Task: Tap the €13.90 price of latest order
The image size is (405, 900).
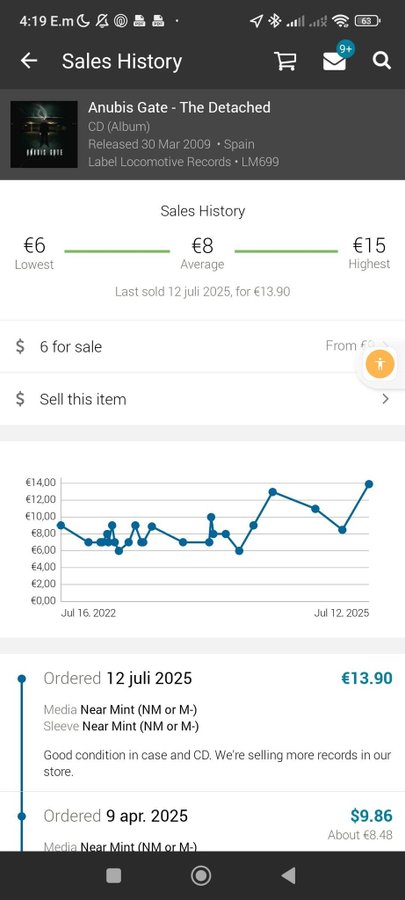Action: [367, 678]
